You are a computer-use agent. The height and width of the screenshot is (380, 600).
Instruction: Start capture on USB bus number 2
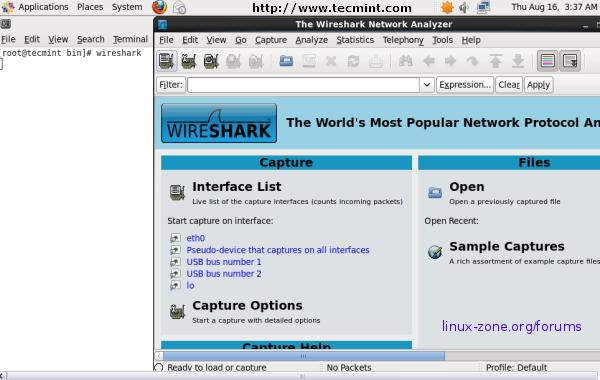click(x=224, y=274)
